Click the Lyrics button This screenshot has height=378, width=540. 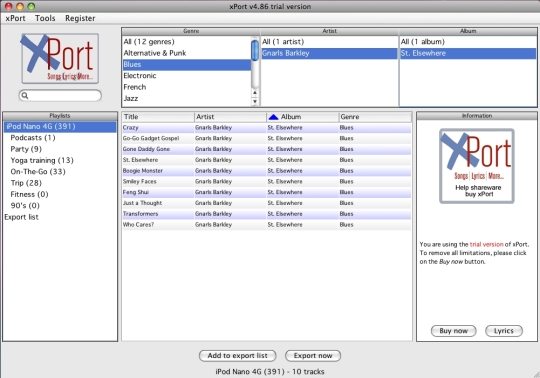coord(503,331)
